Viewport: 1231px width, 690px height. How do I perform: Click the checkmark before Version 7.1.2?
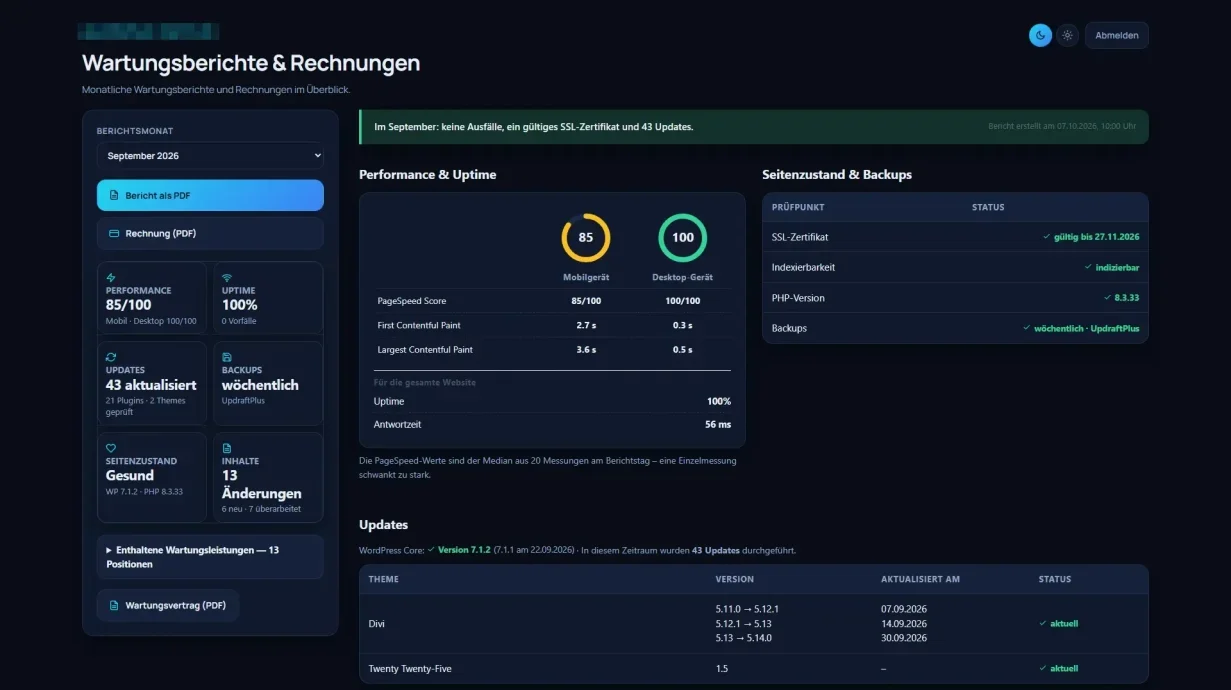[431, 550]
